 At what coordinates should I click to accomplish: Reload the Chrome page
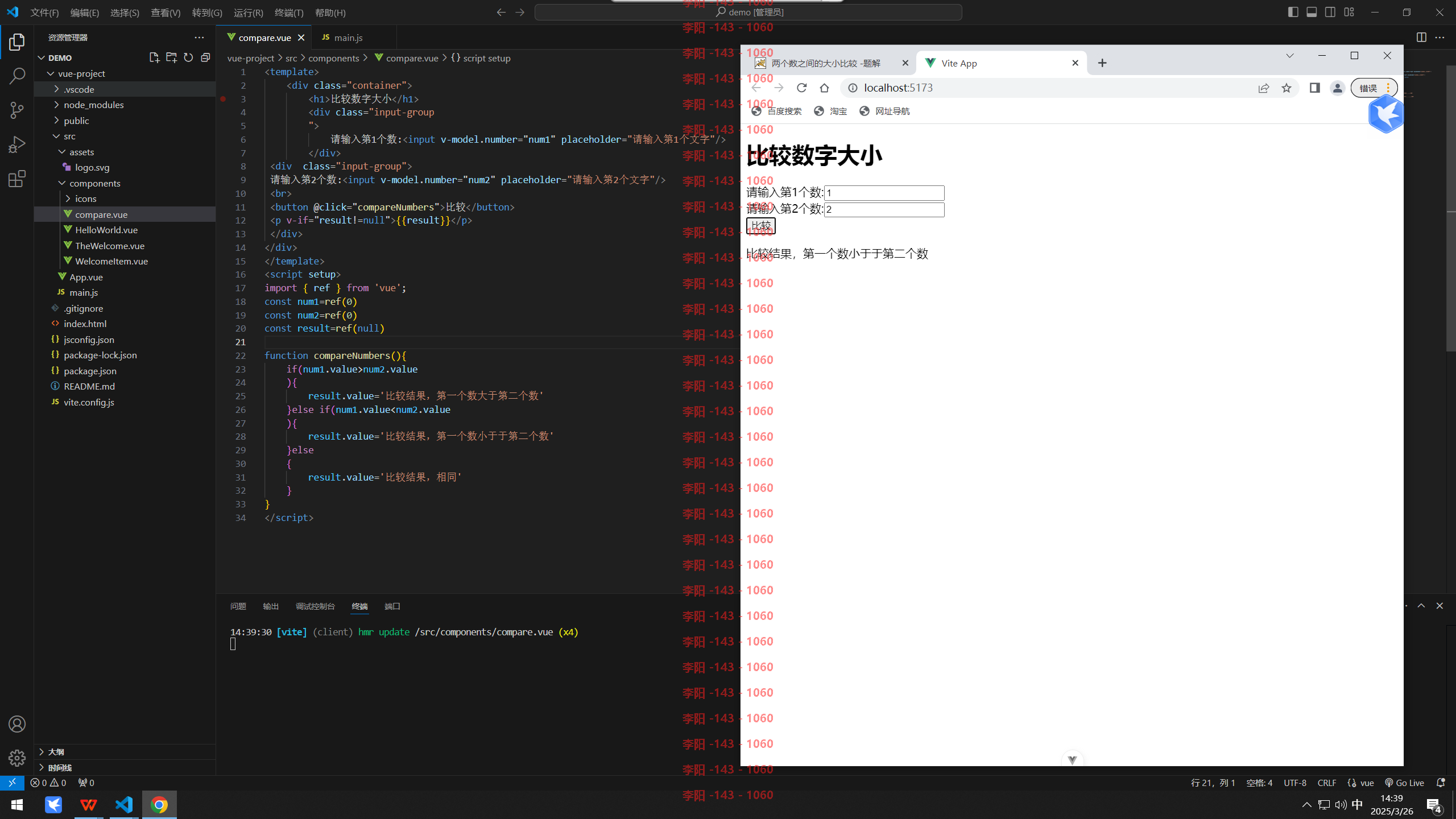coord(801,88)
